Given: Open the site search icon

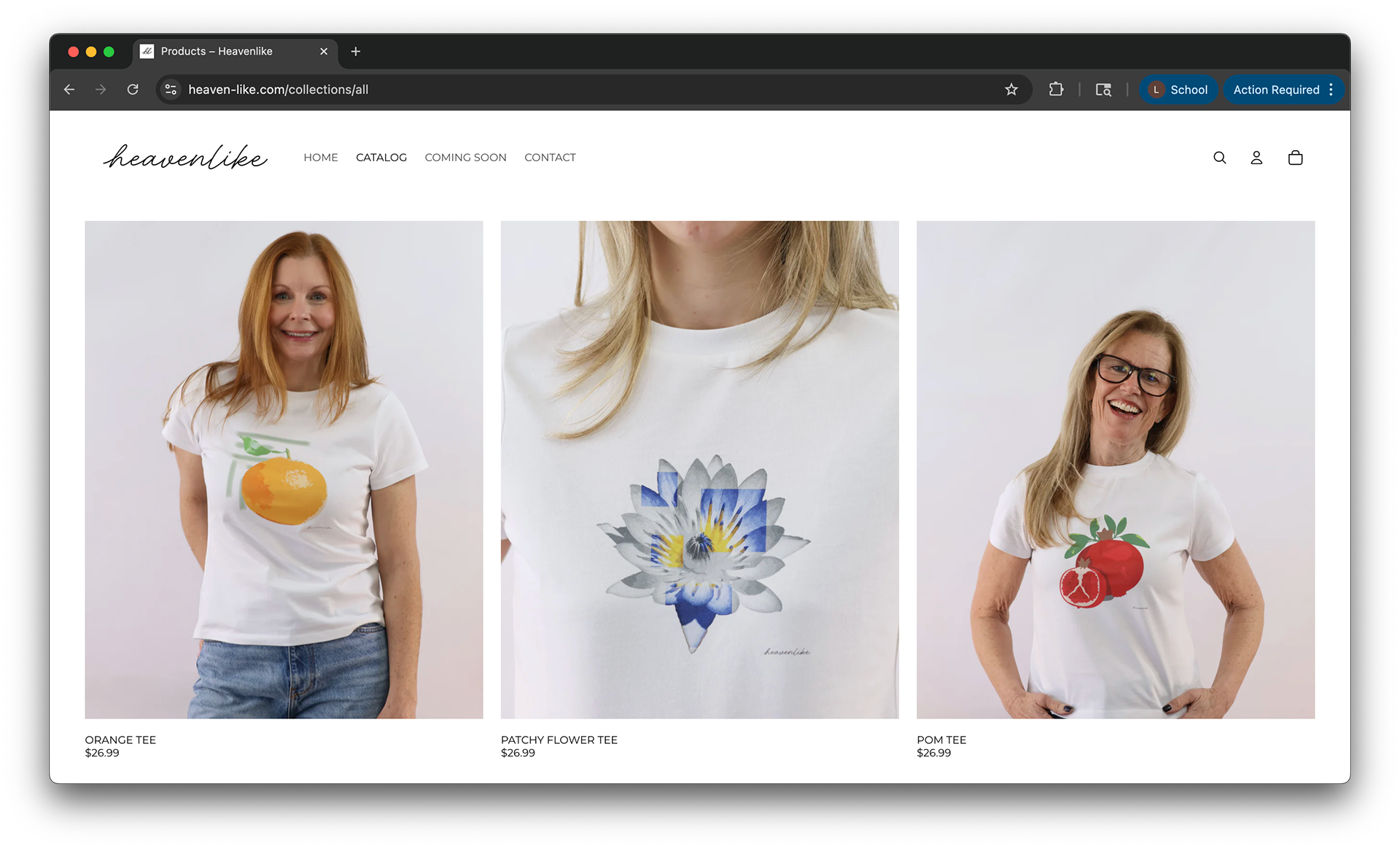Looking at the screenshot, I should (x=1219, y=158).
